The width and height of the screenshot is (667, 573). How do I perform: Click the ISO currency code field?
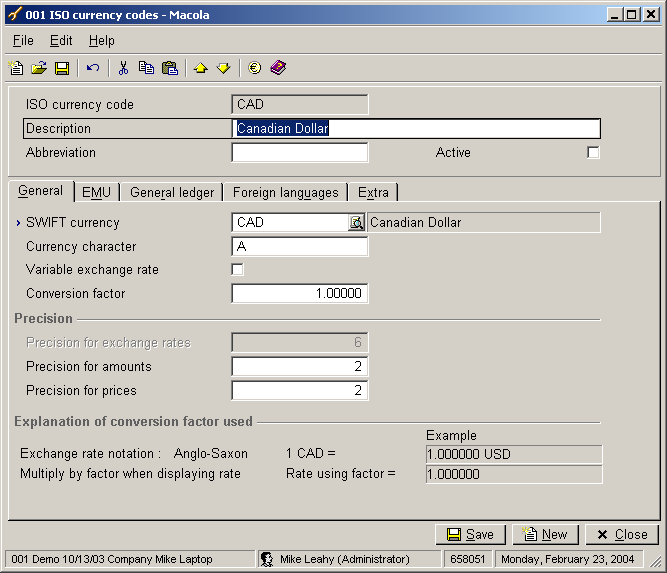300,104
